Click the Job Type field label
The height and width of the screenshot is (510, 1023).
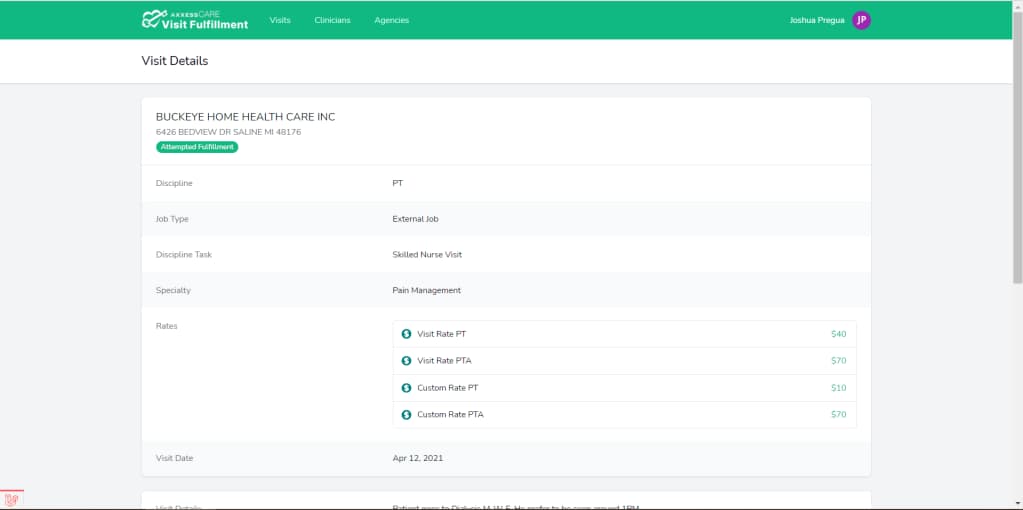[x=172, y=219]
